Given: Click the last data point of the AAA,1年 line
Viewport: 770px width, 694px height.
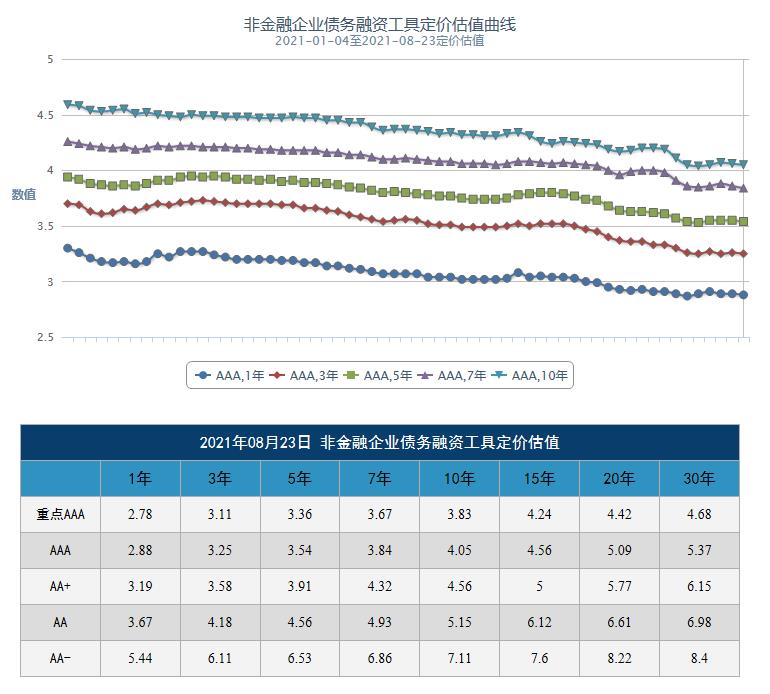Looking at the screenshot, I should [743, 295].
